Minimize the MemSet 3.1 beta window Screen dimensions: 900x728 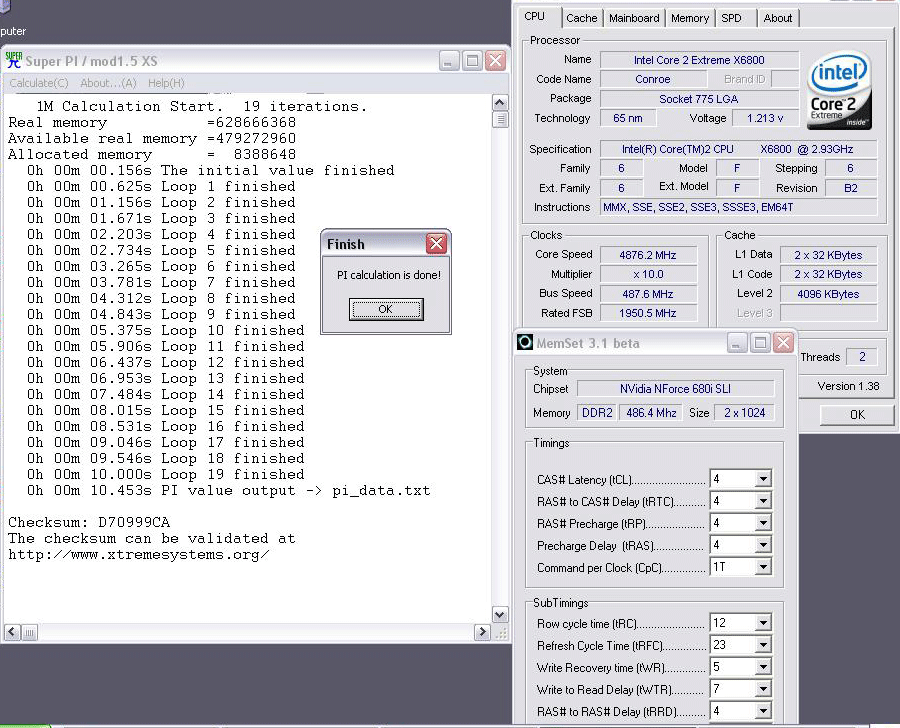click(736, 343)
